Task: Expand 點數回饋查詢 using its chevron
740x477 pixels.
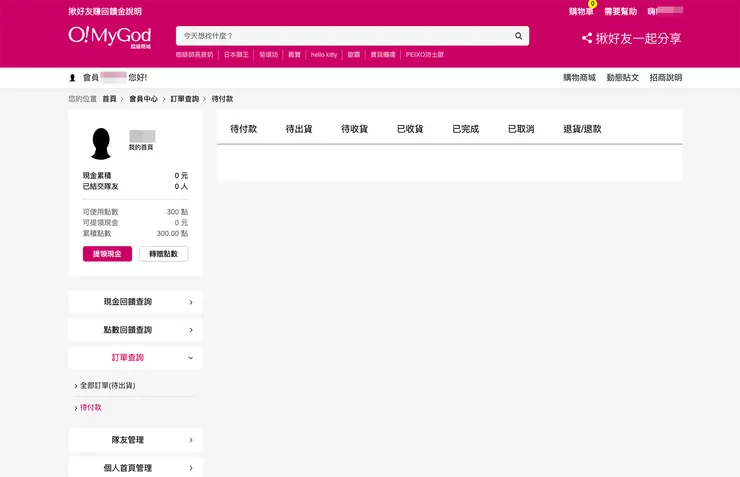Action: coord(191,330)
